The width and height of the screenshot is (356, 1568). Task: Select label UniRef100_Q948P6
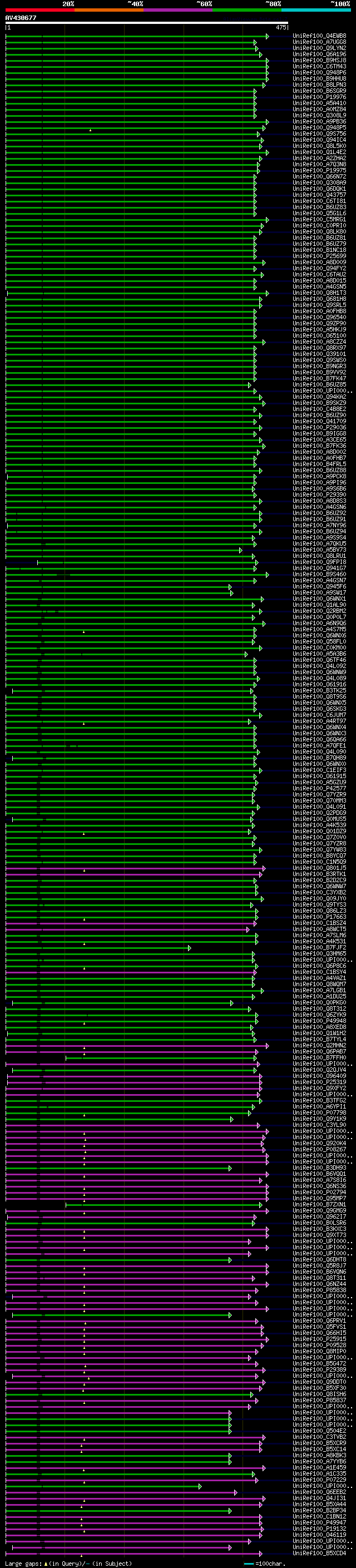[x=319, y=72]
